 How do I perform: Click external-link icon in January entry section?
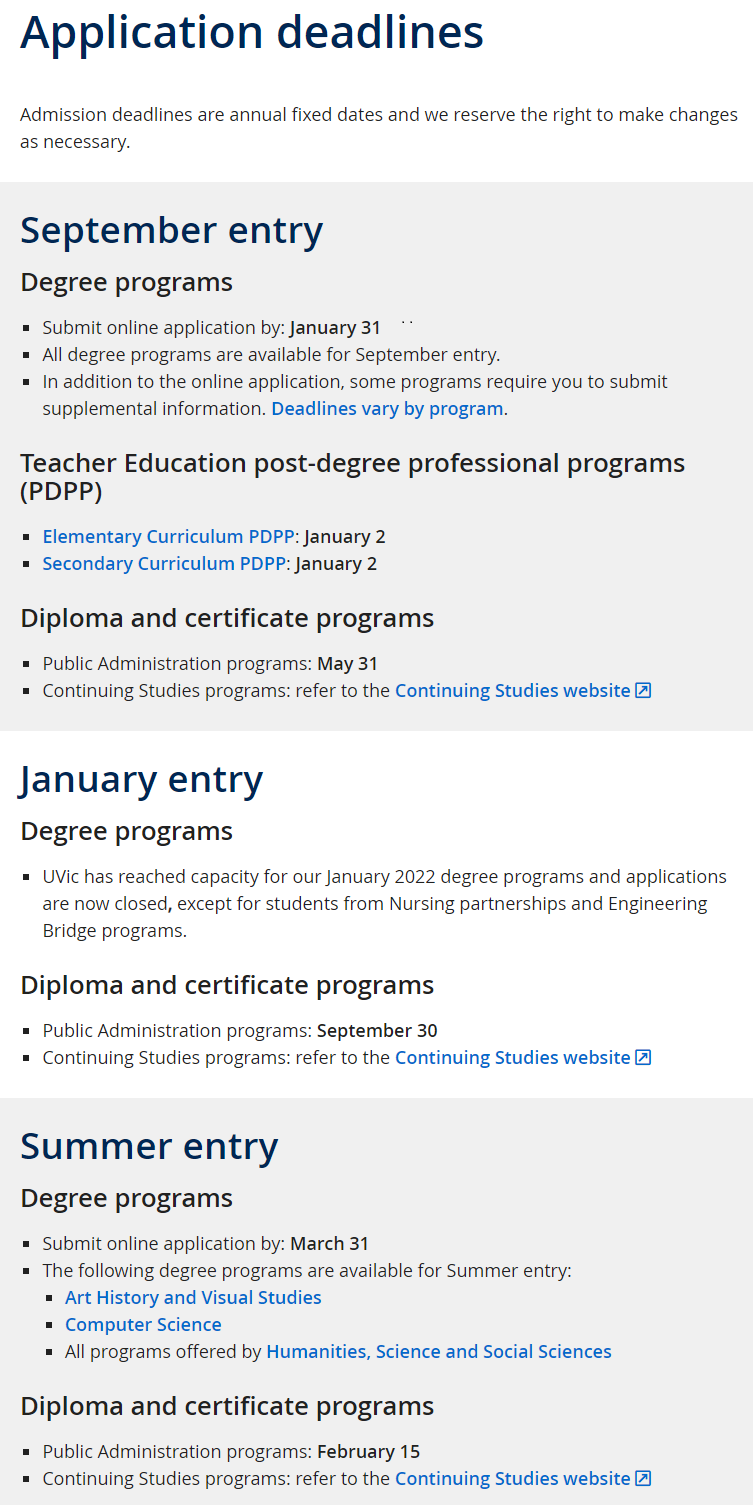pyautogui.click(x=644, y=1057)
